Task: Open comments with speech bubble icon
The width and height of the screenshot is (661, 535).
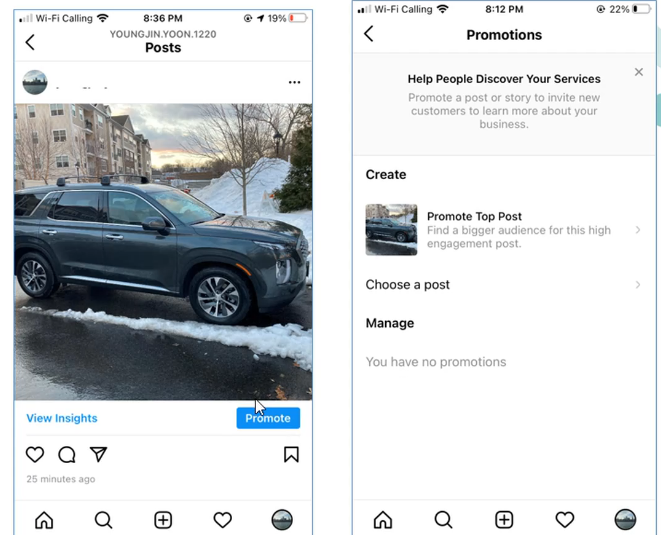Action: [67, 454]
